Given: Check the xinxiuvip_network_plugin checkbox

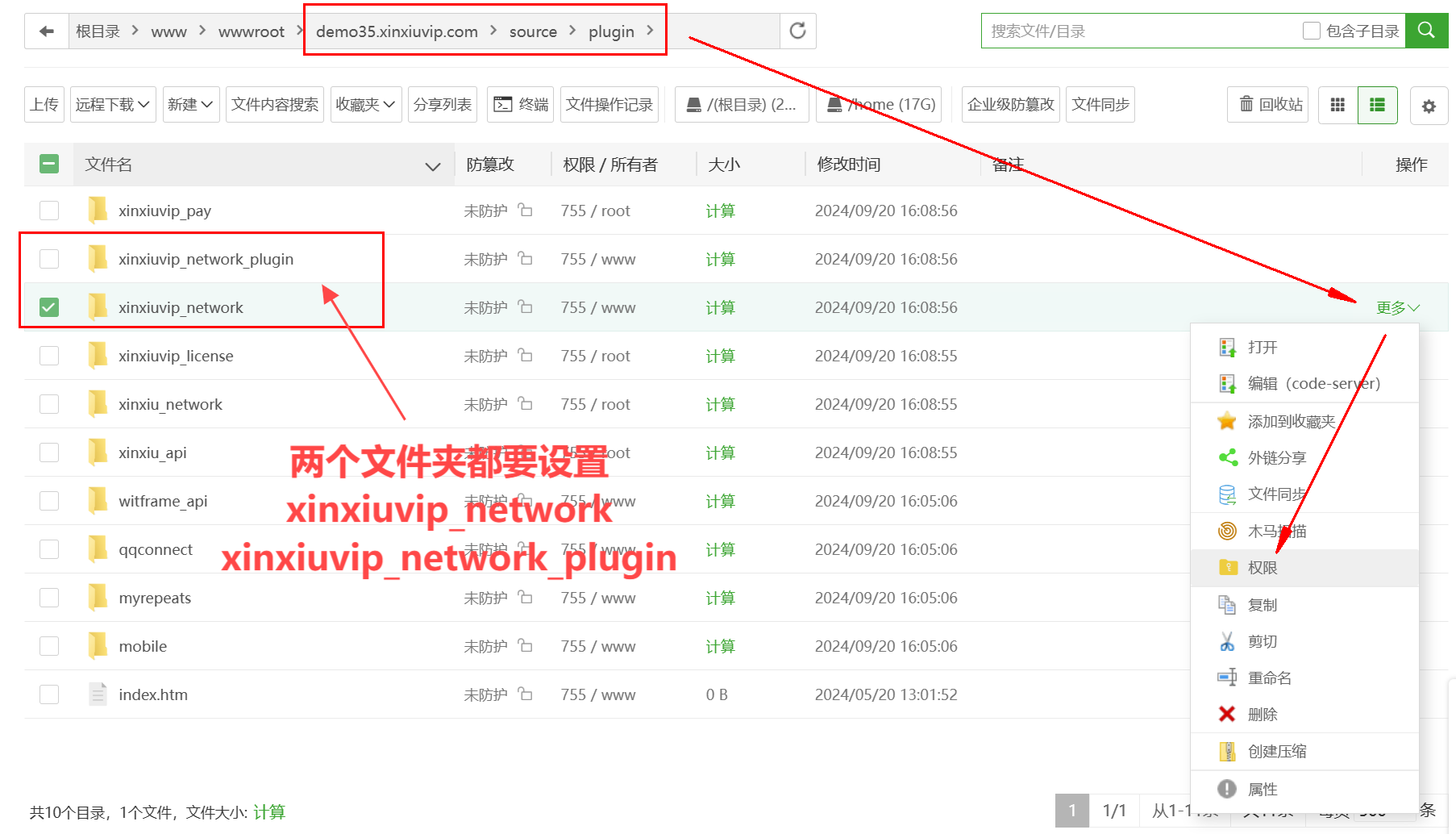Looking at the screenshot, I should click(49, 259).
